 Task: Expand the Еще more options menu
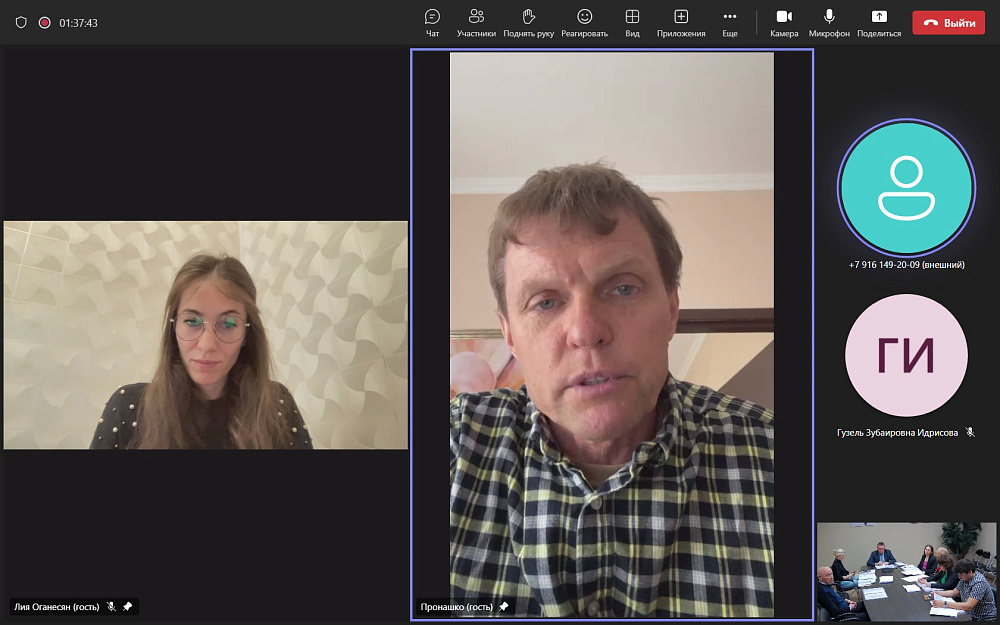click(x=730, y=22)
